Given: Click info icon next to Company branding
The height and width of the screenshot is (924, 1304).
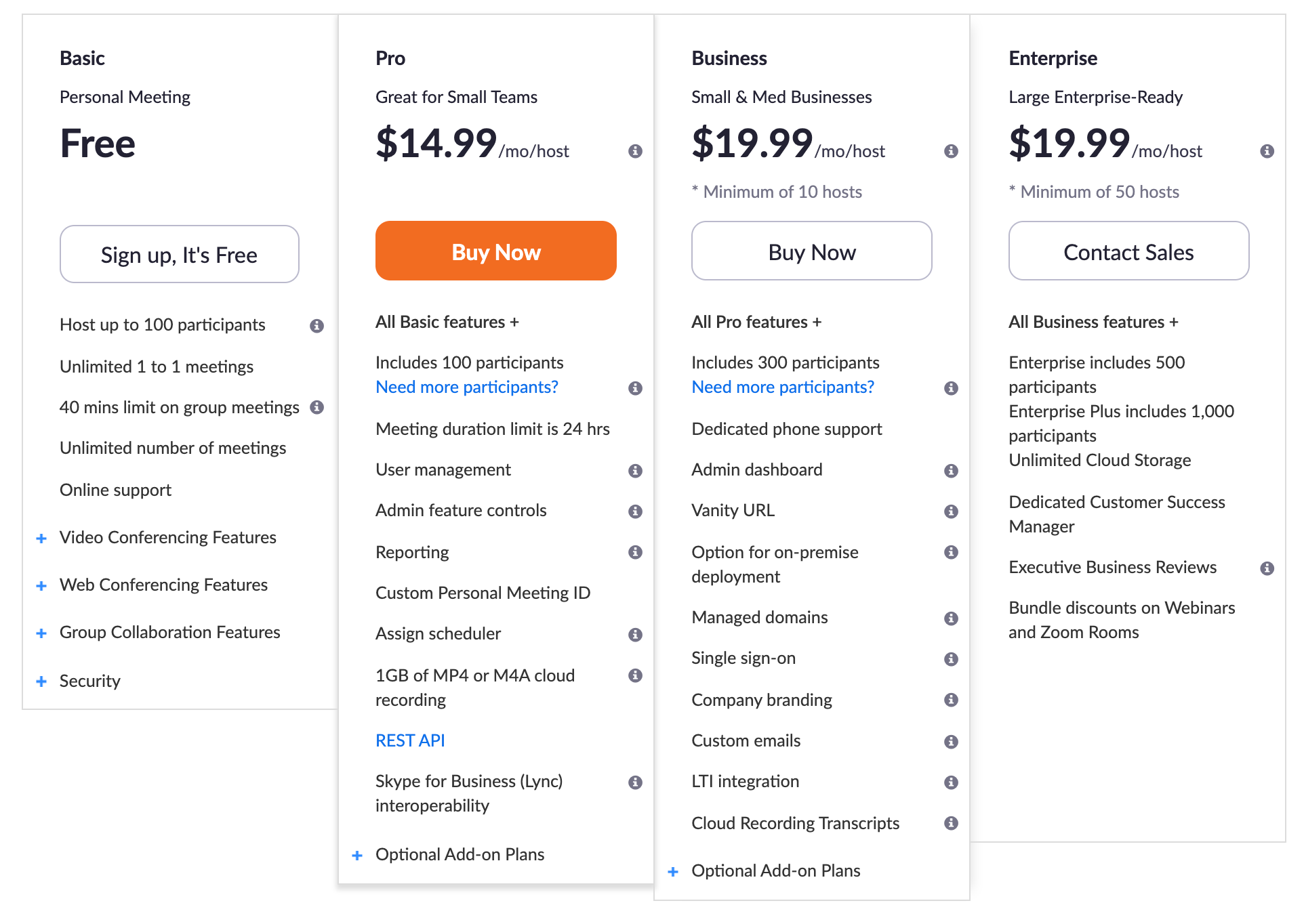Looking at the screenshot, I should coord(951,700).
